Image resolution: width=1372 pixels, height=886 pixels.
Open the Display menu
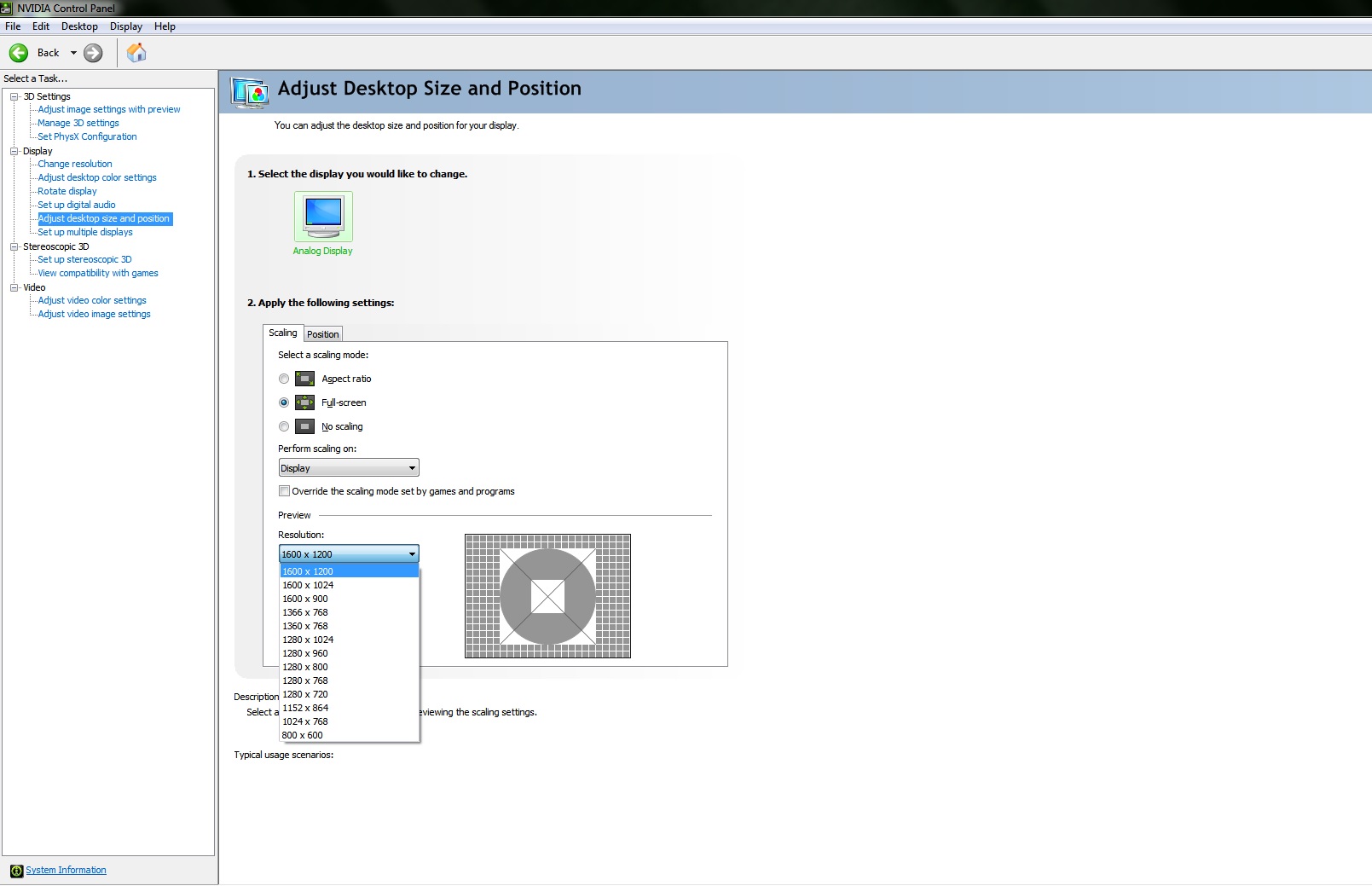(126, 26)
